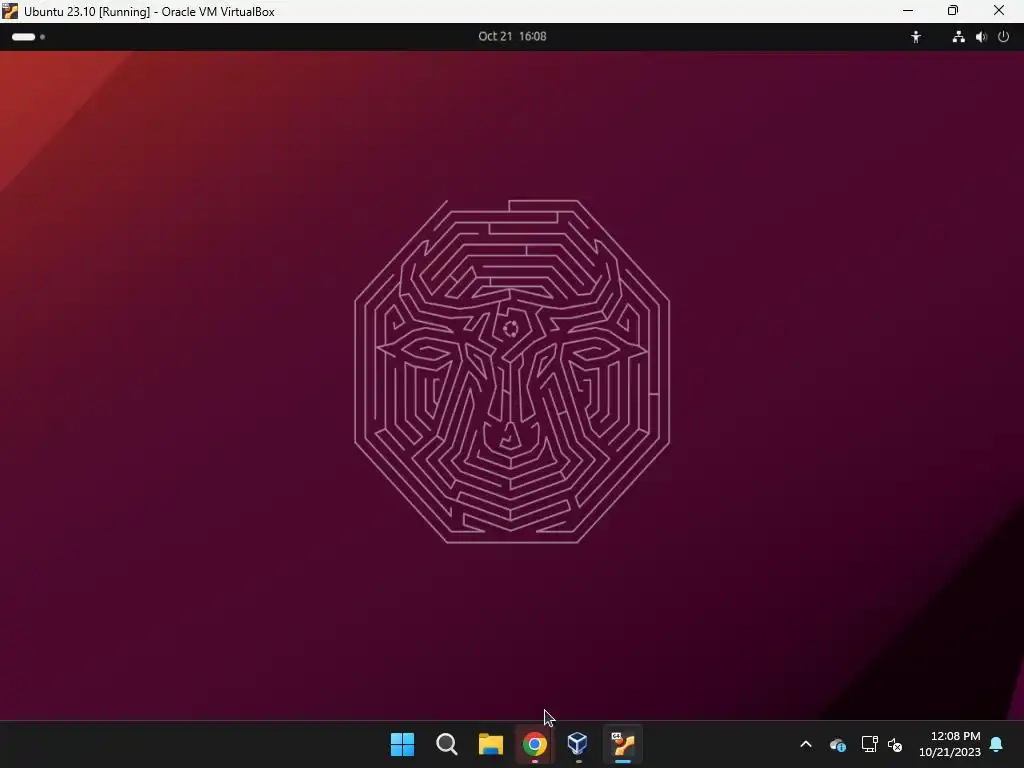Click the wired network icon in Ubuntu panel
The height and width of the screenshot is (768, 1024).
click(x=958, y=37)
